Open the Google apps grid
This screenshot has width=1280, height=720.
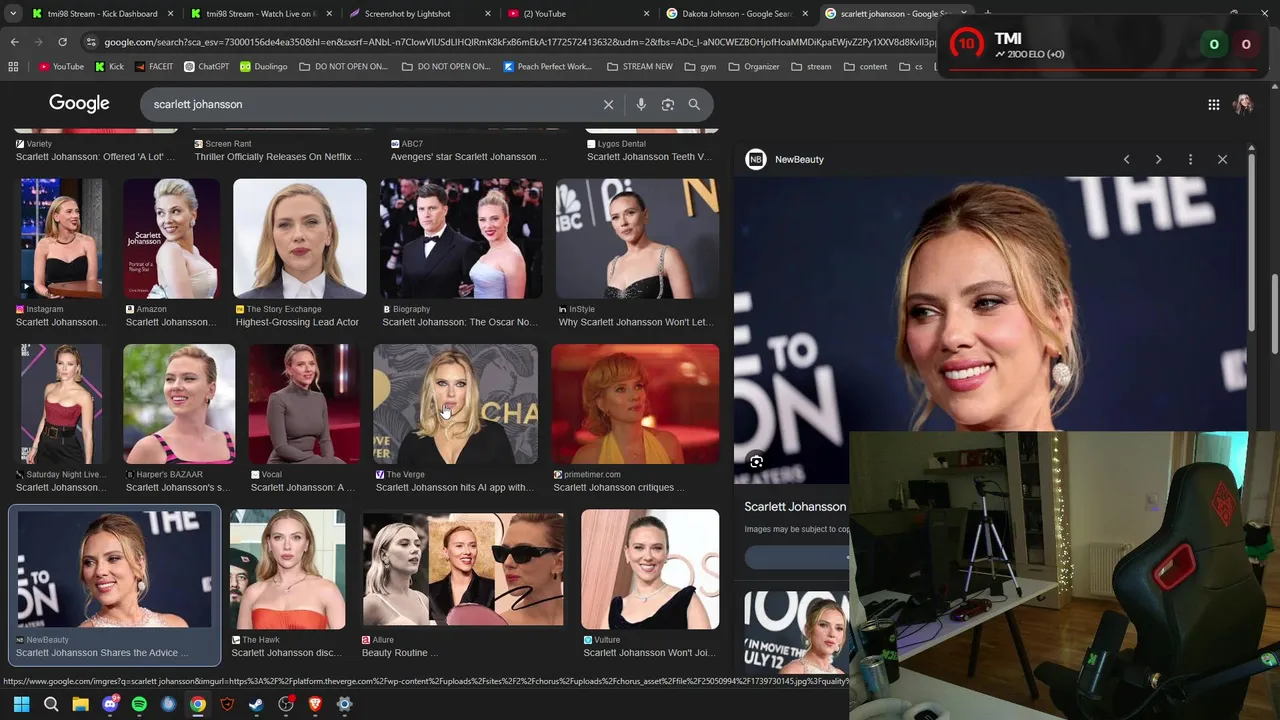1213,104
